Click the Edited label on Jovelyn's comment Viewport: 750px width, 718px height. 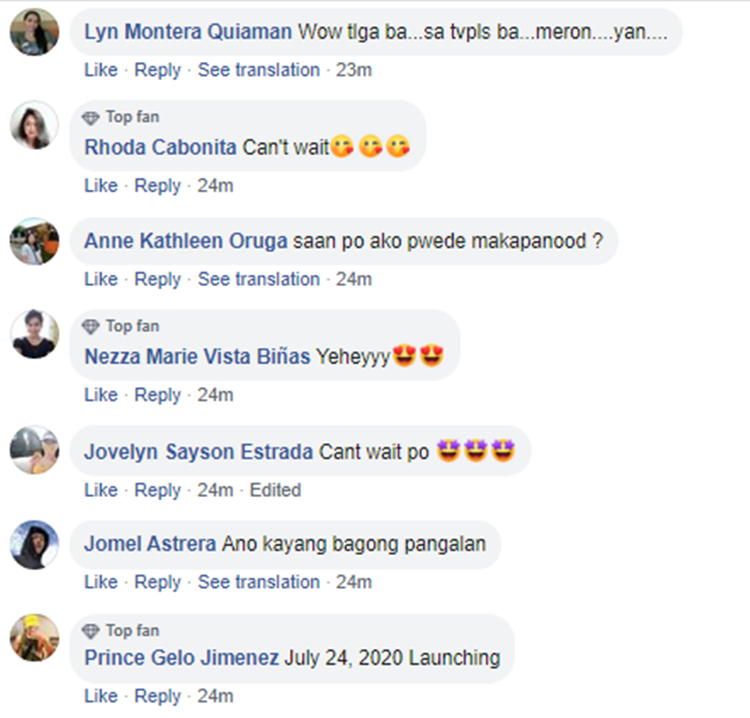pos(276,491)
